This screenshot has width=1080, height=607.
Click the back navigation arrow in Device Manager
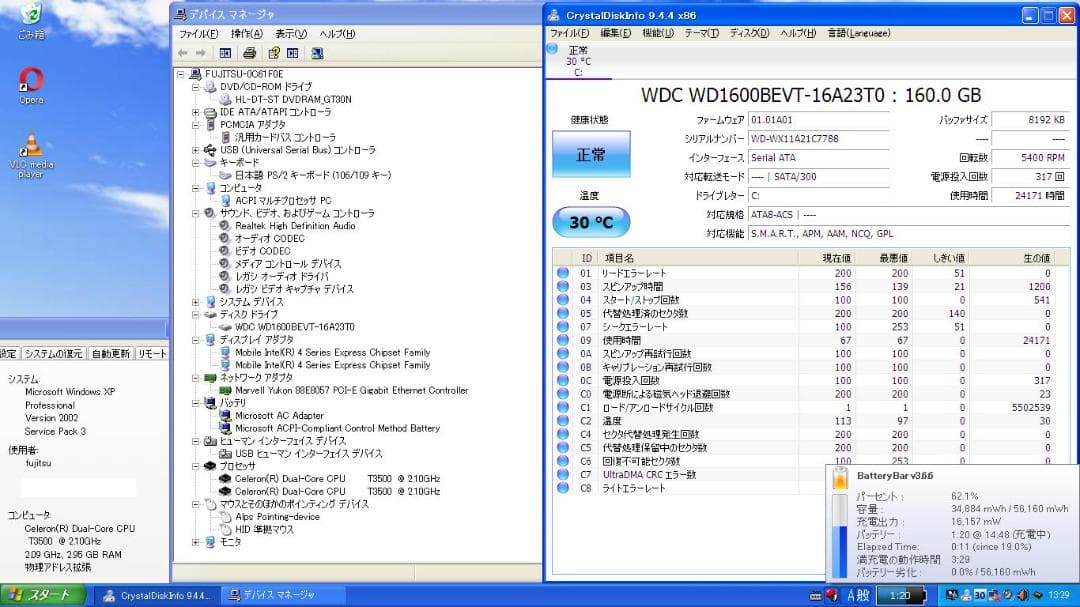coord(184,53)
